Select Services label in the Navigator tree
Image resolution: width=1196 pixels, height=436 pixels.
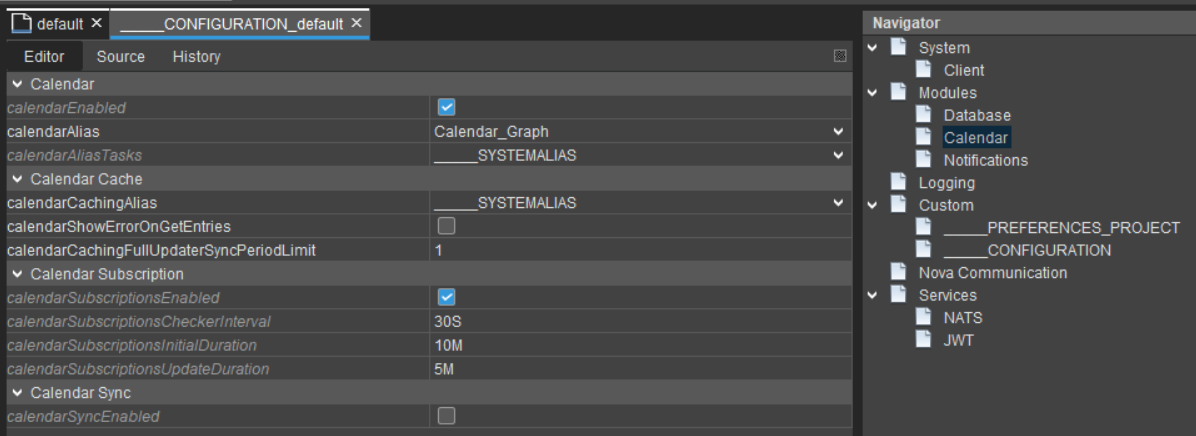click(947, 295)
